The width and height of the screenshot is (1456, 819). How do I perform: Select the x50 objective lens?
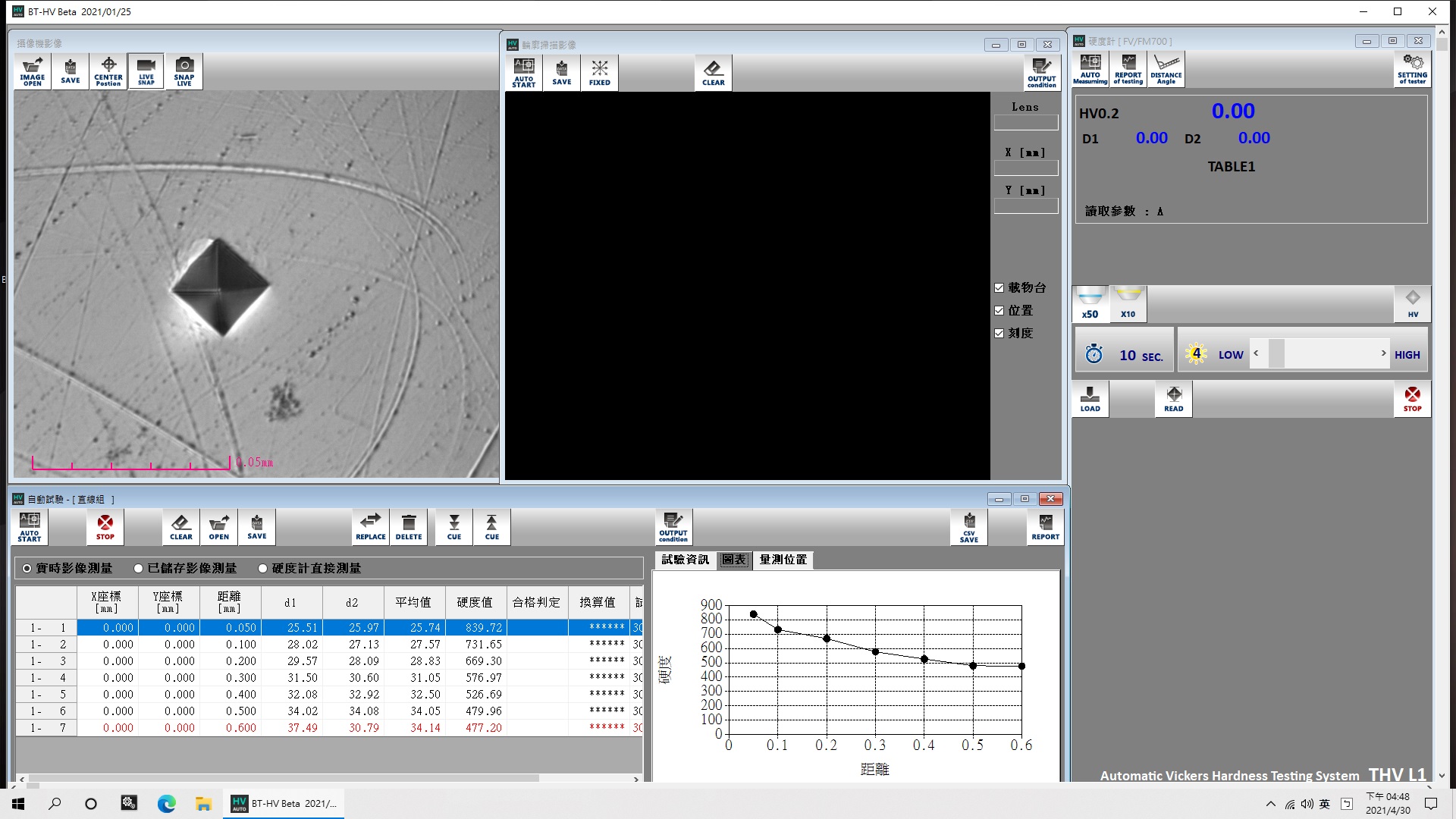pyautogui.click(x=1090, y=304)
